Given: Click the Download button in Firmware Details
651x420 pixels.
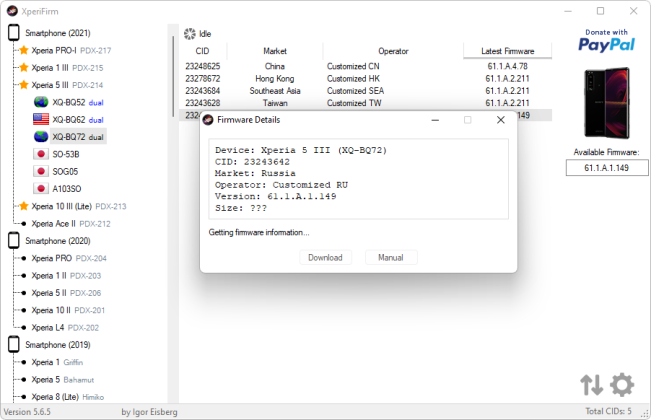Looking at the screenshot, I should click(x=326, y=257).
